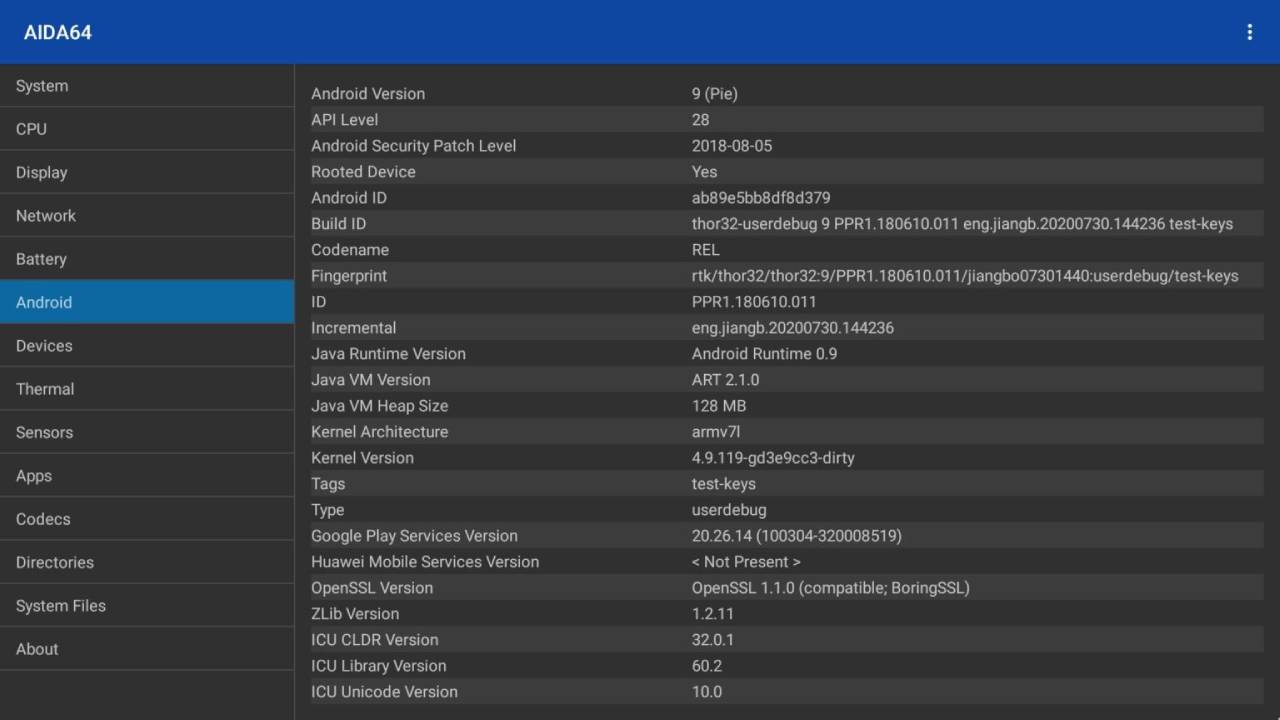Select Java Runtime Version label
This screenshot has width=1280, height=720.
(388, 354)
